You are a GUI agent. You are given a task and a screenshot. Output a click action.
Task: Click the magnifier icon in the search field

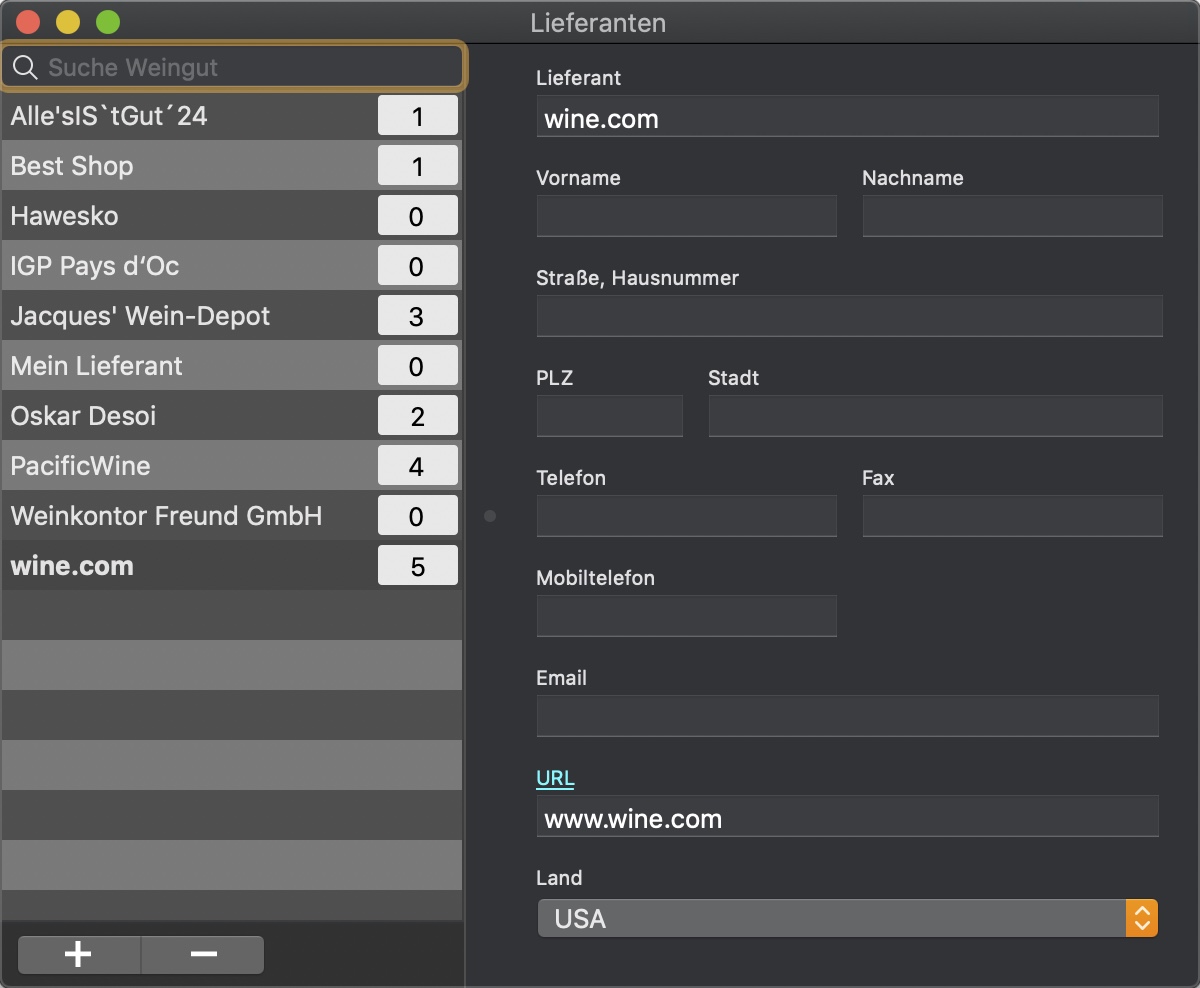(x=25, y=67)
